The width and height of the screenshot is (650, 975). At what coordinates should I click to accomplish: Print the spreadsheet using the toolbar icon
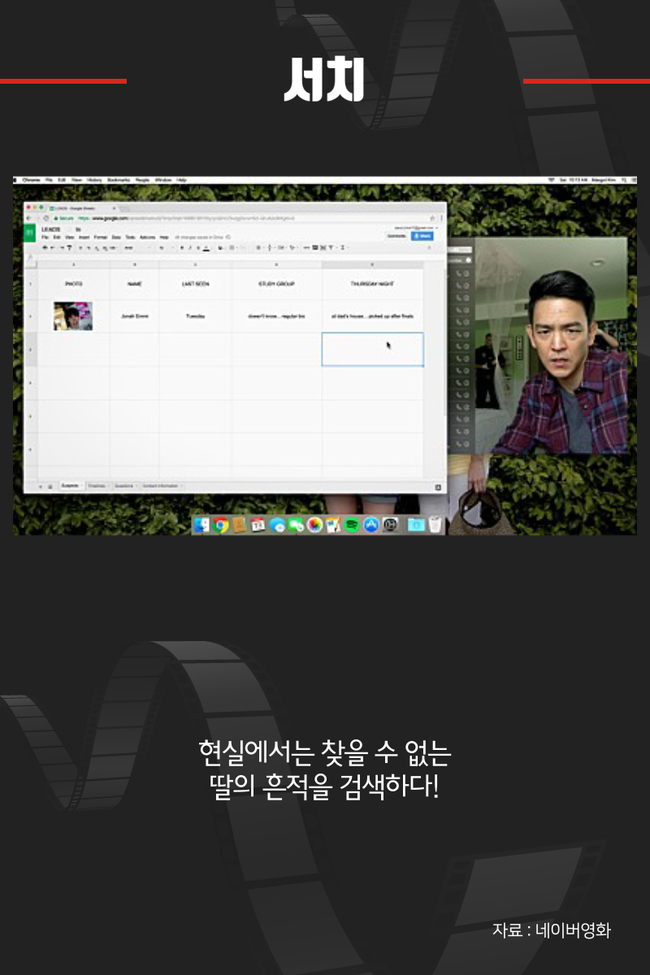(x=45, y=247)
